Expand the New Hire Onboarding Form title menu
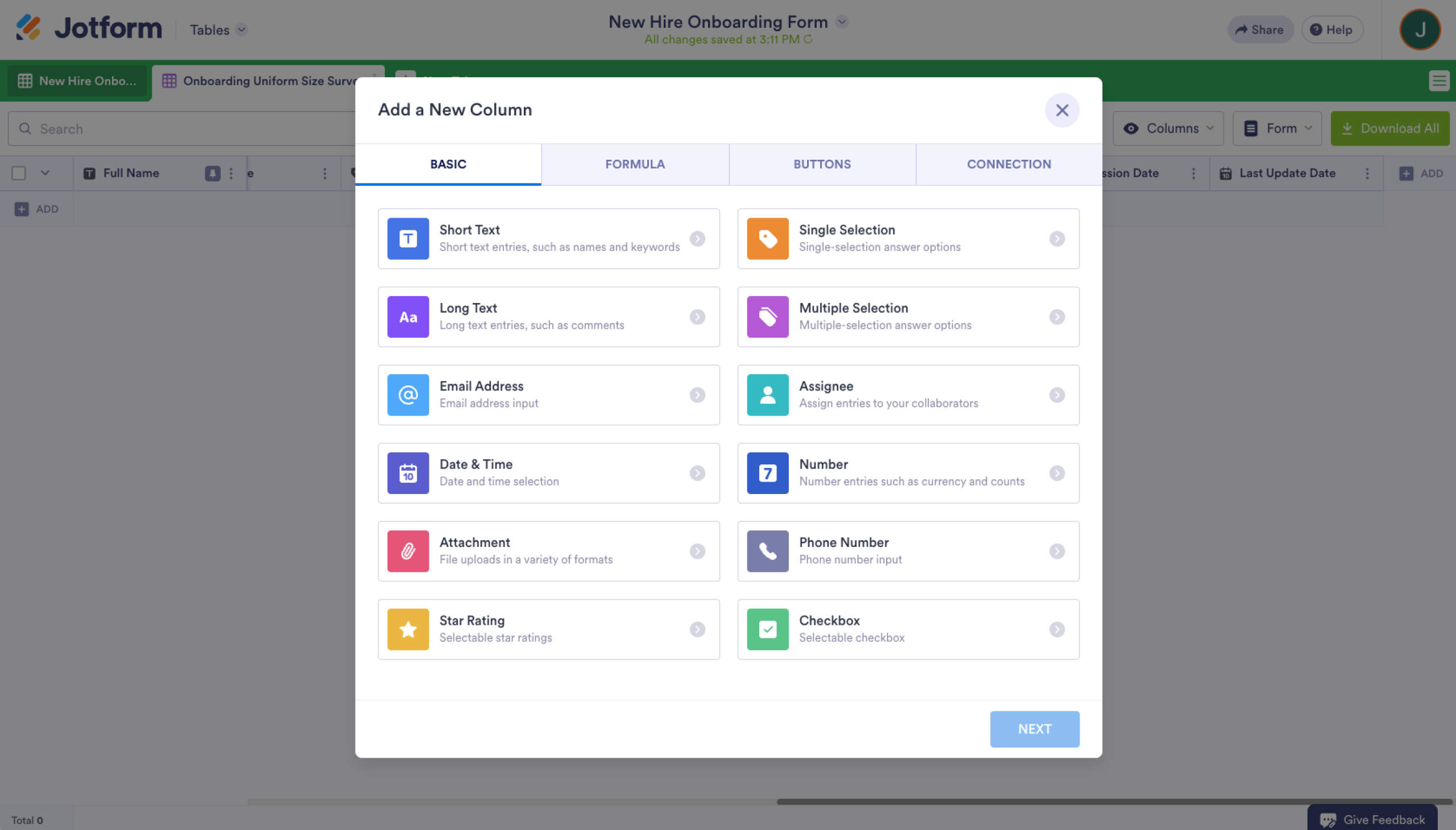Image resolution: width=1456 pixels, height=830 pixels. 842,22
